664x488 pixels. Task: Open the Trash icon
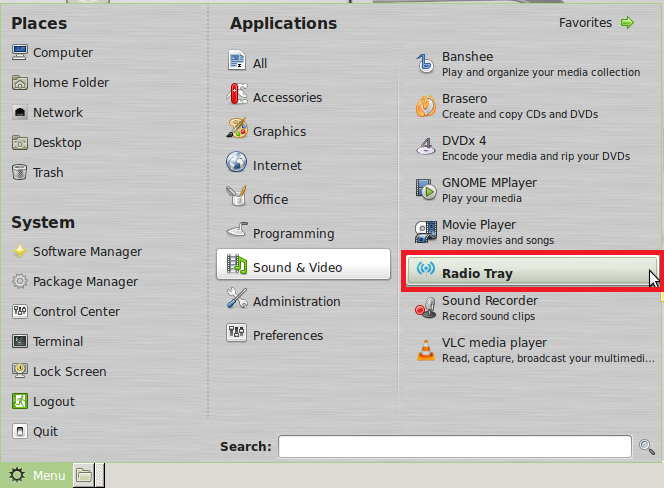coord(19,172)
